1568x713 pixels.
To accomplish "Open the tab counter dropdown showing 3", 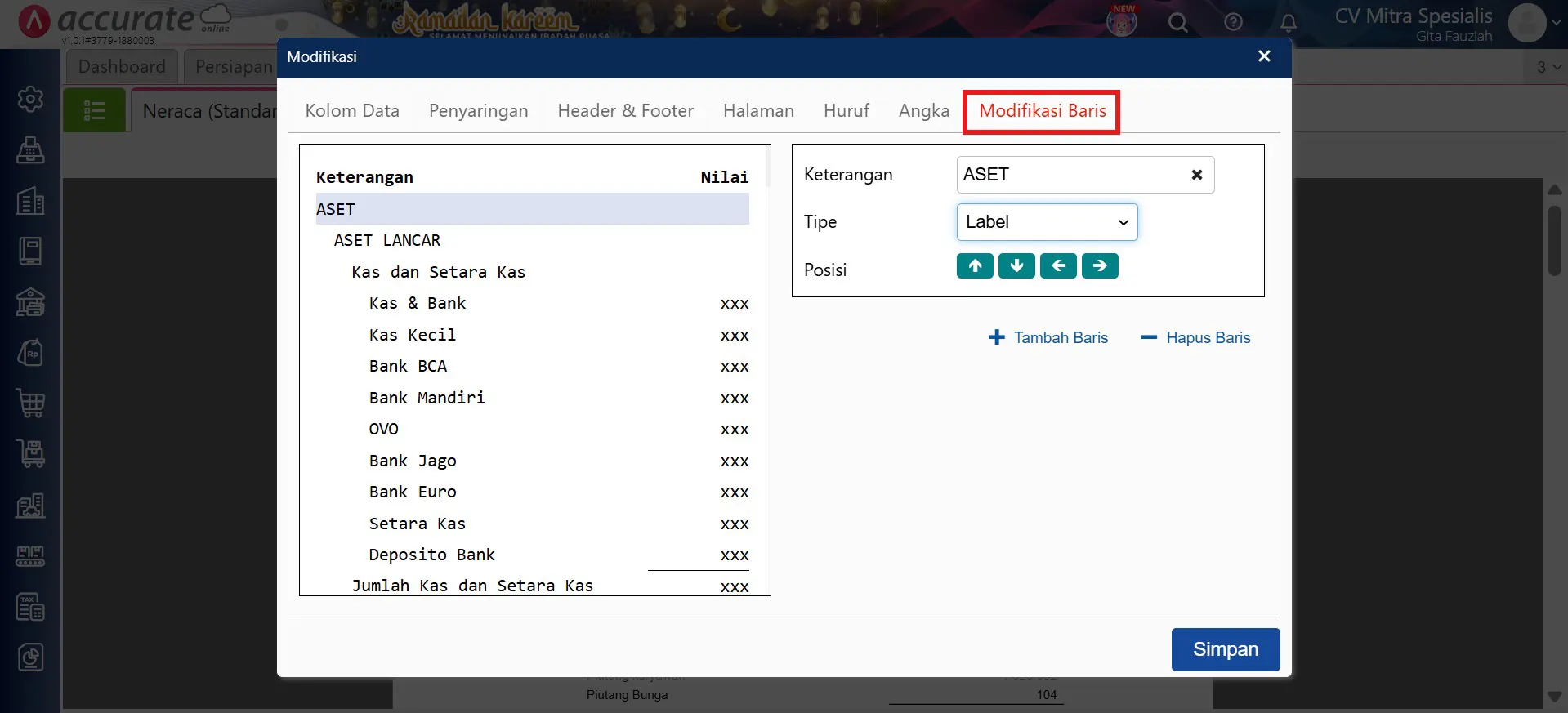I will coord(1548,67).
